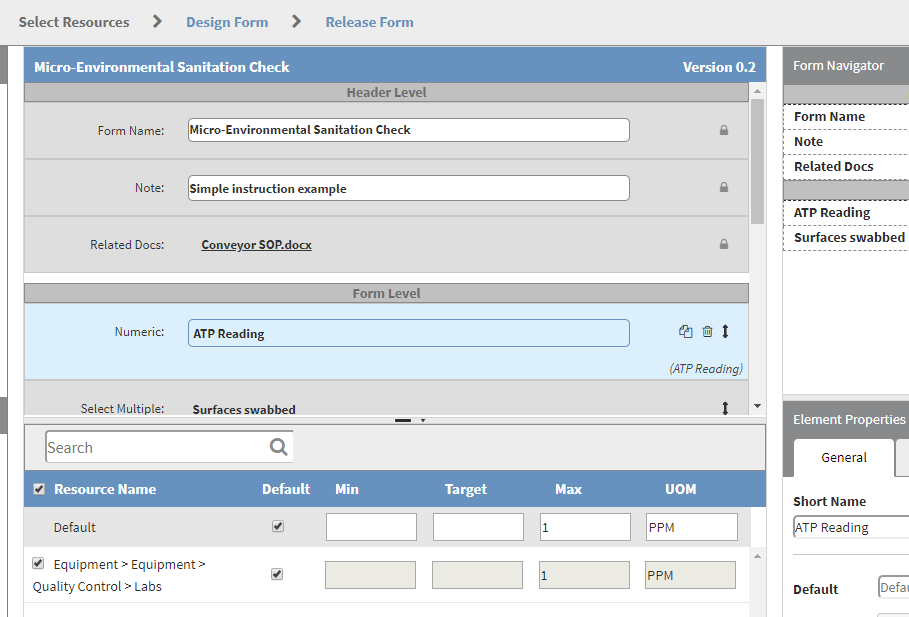
Task: Click the move arrow for Surfaces swabbed row
Action: (x=725, y=408)
